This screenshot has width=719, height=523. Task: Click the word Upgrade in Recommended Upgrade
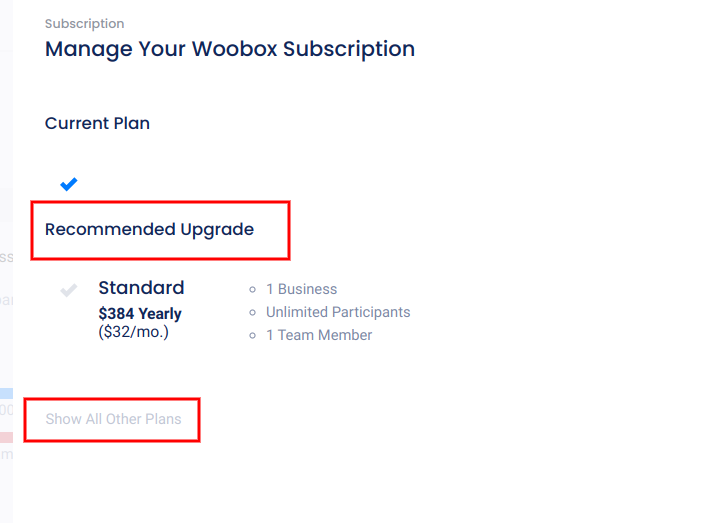tap(217, 230)
